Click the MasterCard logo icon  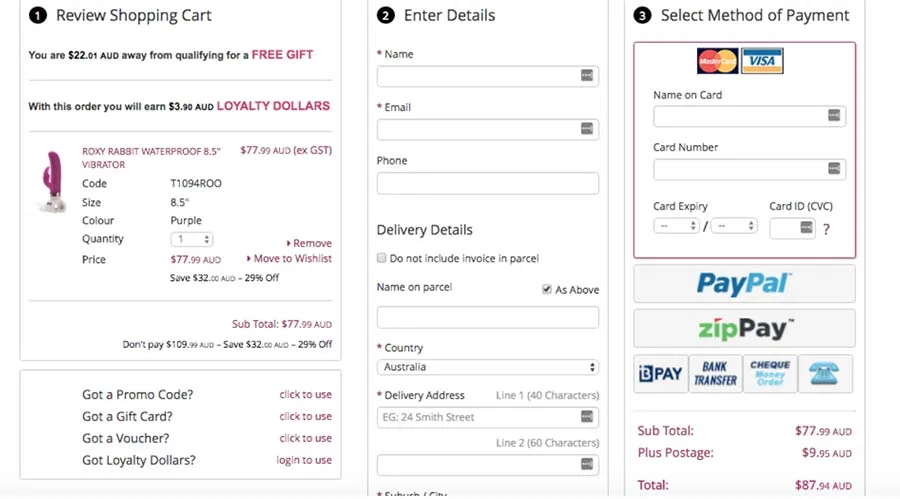[x=717, y=61]
